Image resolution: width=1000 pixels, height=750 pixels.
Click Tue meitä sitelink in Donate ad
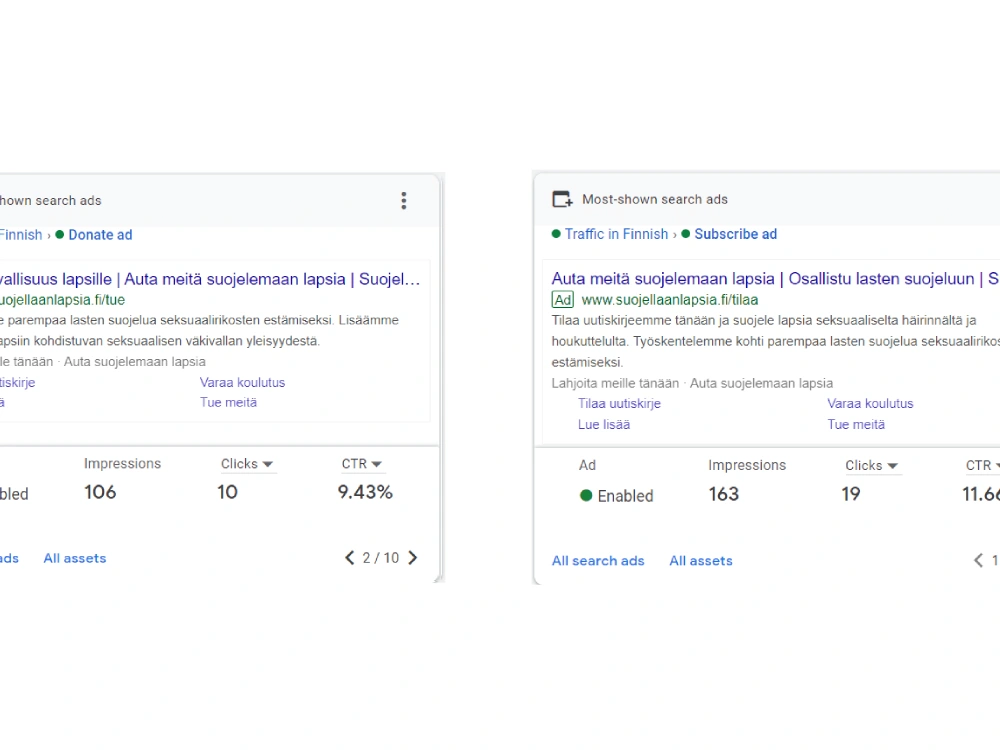pos(228,402)
